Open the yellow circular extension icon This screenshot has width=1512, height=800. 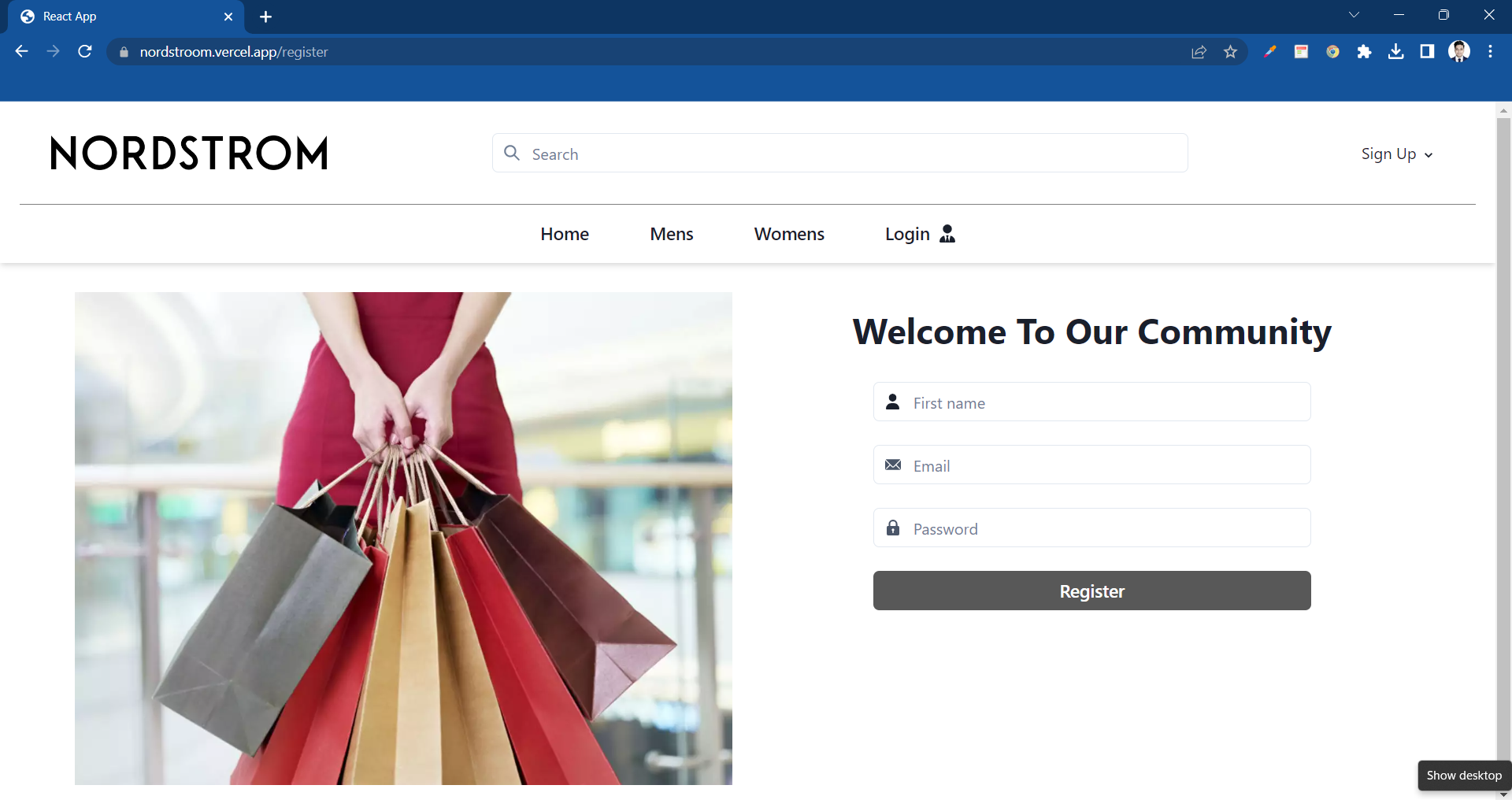tap(1332, 52)
